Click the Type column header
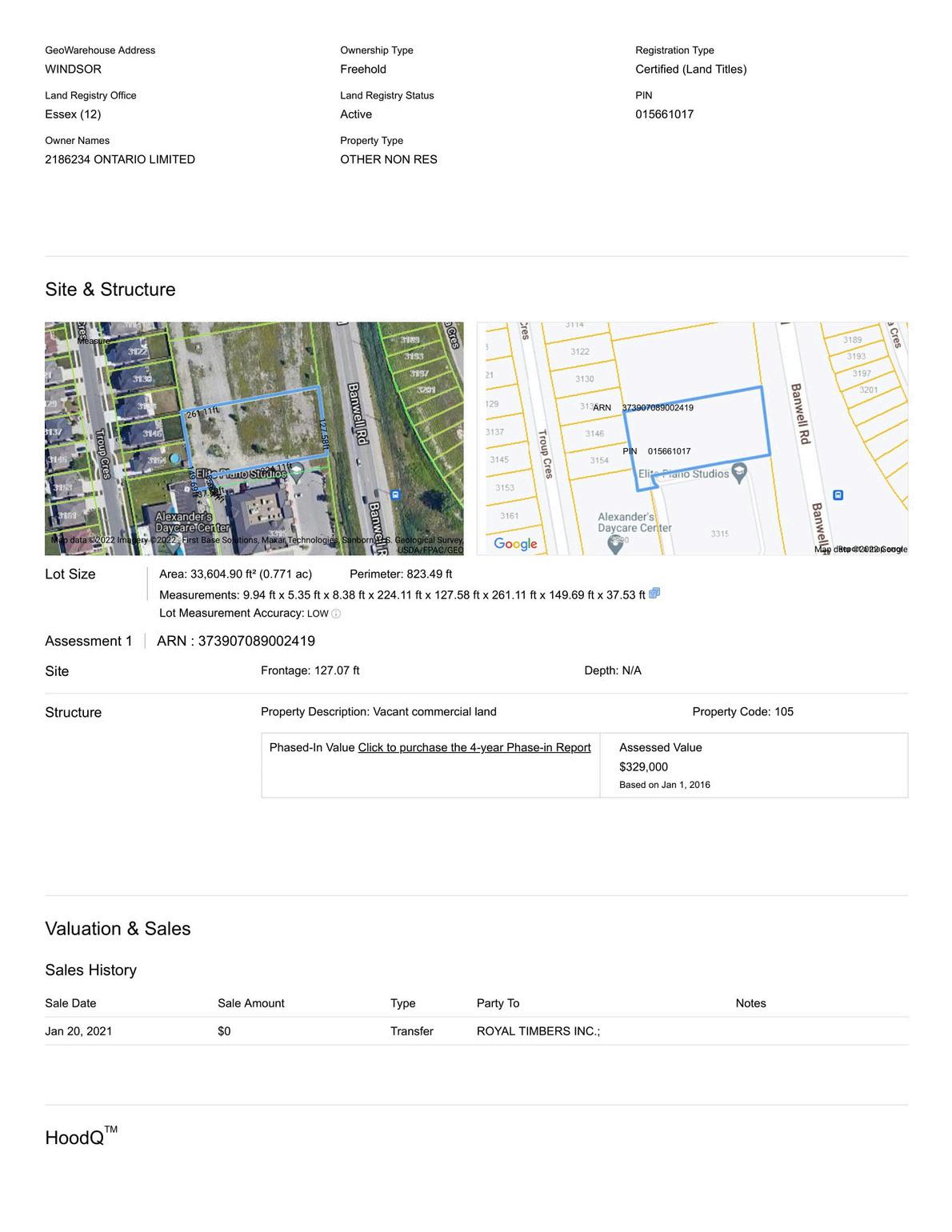This screenshot has width=952, height=1232. tap(403, 1003)
